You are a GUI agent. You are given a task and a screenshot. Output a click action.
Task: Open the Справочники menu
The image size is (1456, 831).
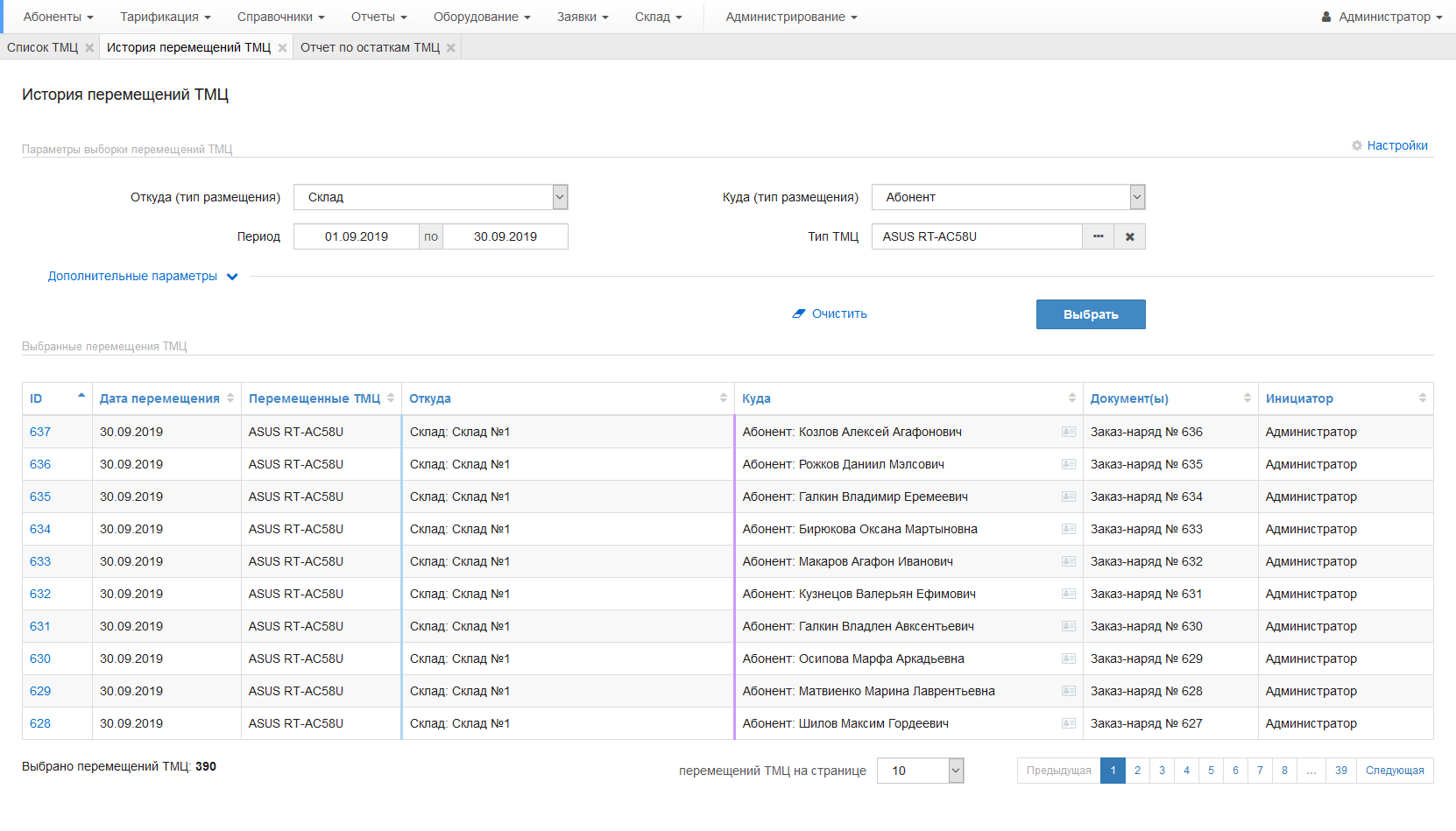click(281, 17)
